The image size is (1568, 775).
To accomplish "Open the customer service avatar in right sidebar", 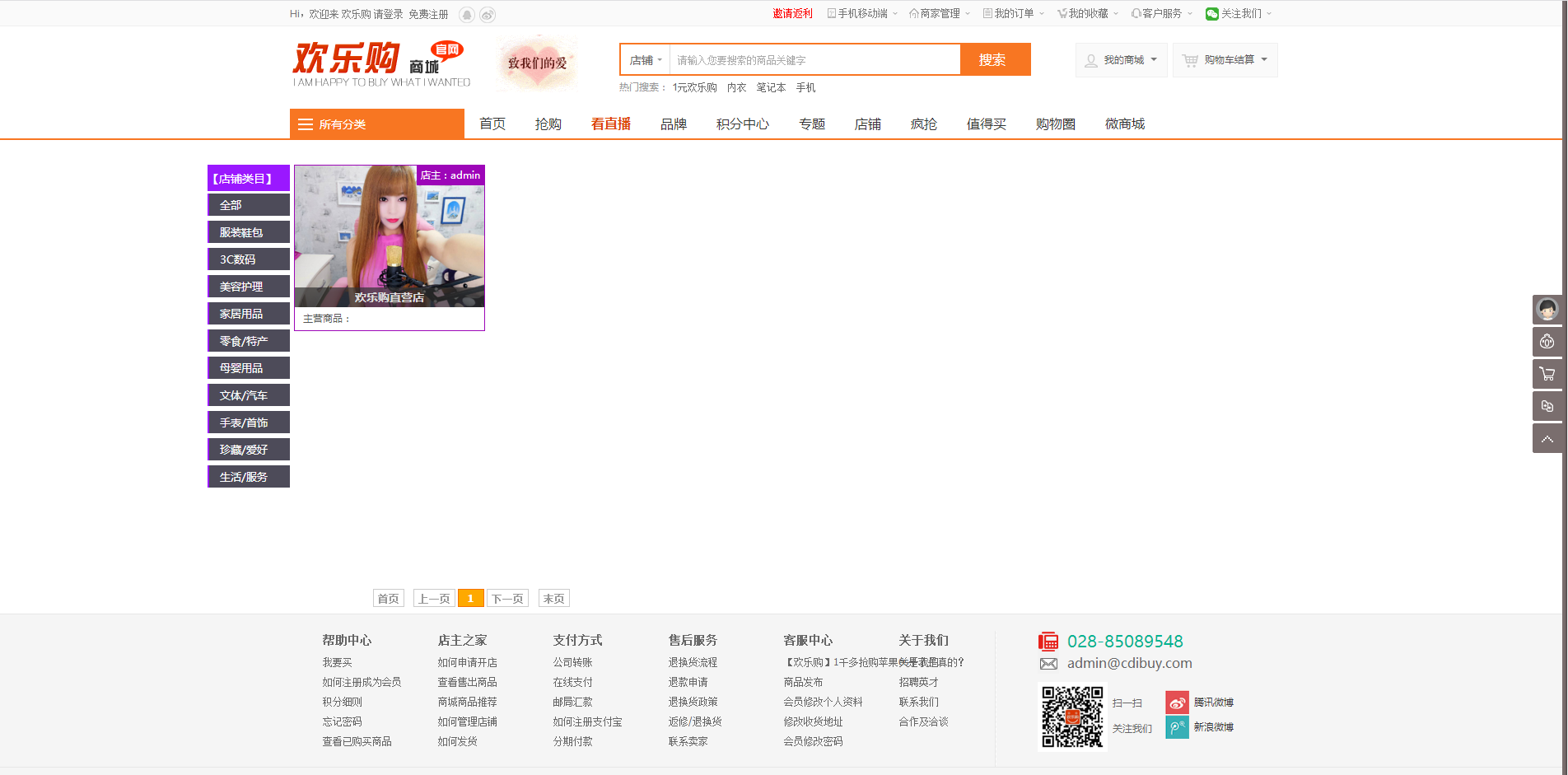I will pos(1547,310).
